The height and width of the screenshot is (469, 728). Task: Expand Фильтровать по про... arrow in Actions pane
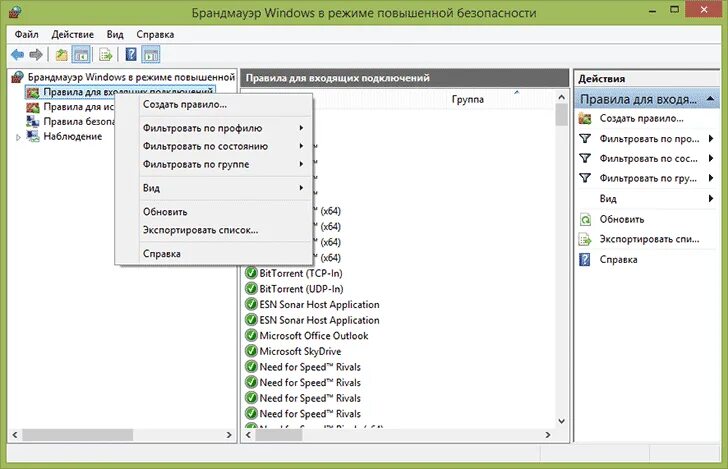coord(711,138)
